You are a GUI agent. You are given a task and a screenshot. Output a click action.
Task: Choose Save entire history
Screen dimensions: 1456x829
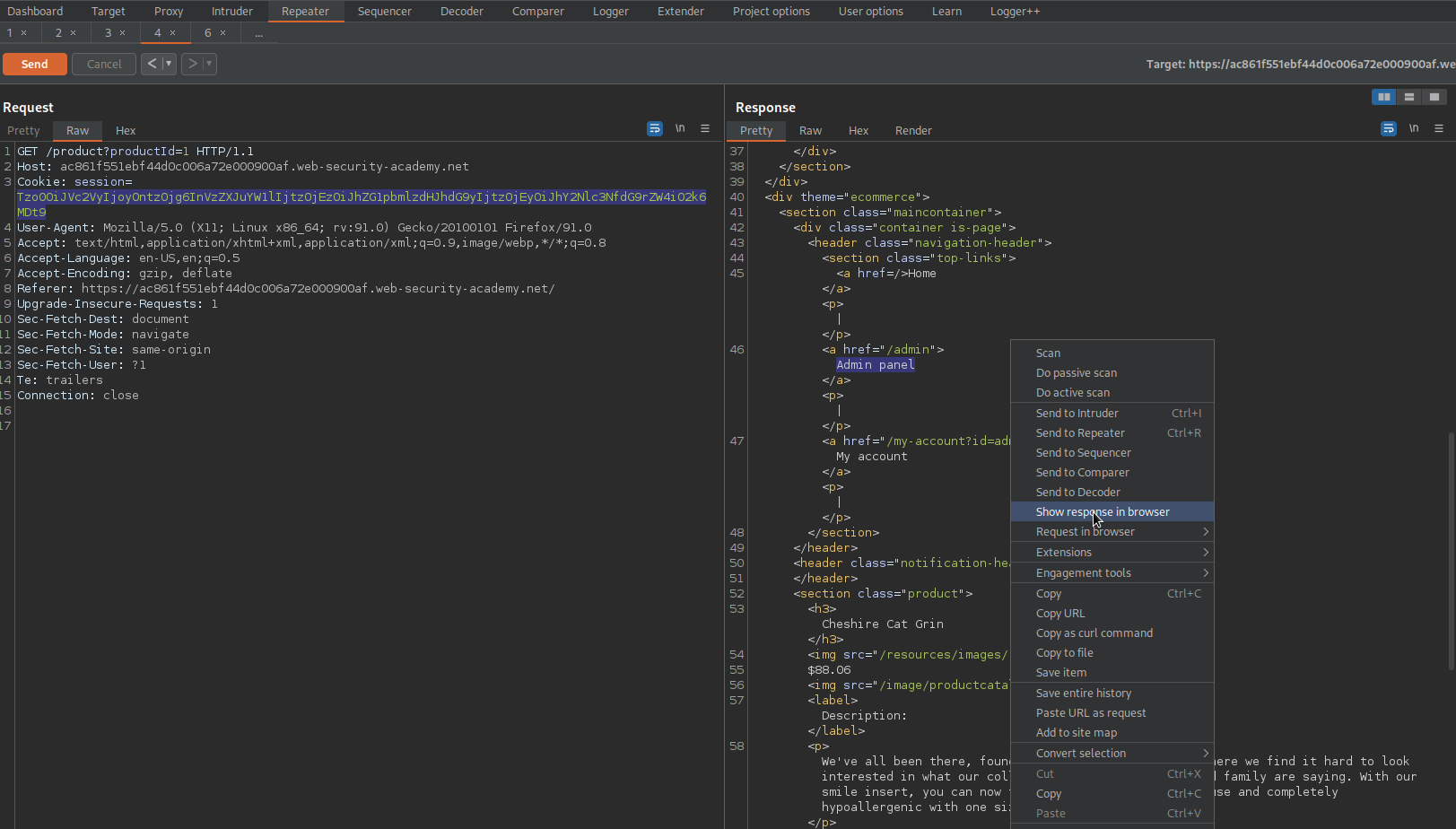point(1112,694)
